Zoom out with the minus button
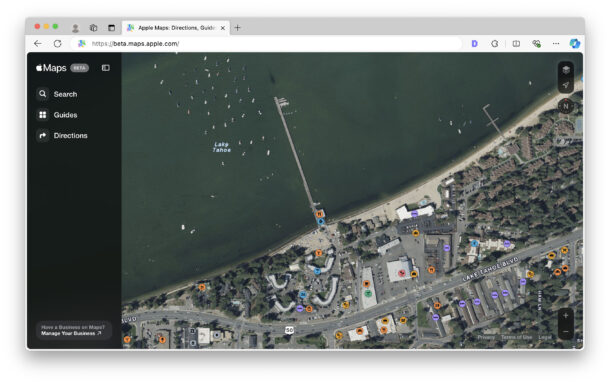 coord(566,331)
